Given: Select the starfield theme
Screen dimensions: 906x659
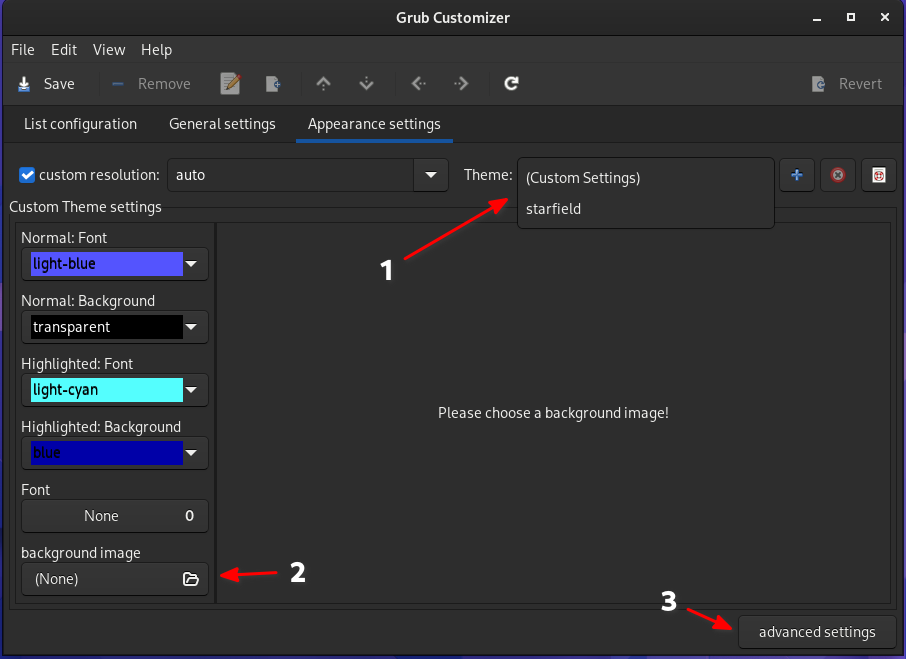Looking at the screenshot, I should click(552, 209).
